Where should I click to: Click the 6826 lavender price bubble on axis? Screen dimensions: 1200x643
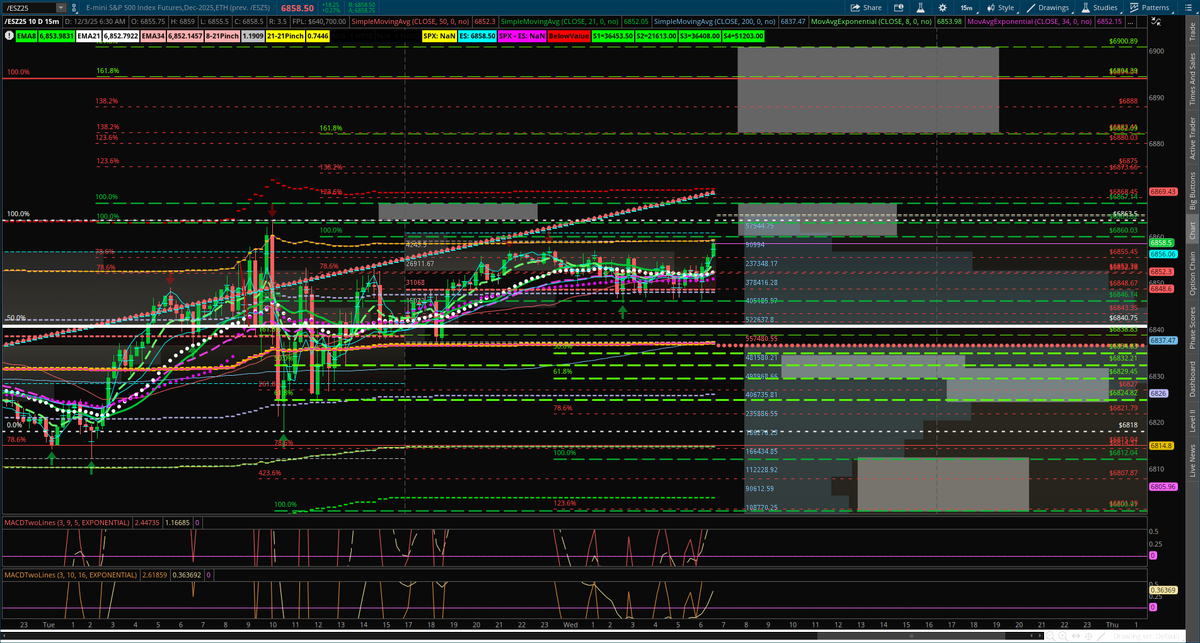tap(1159, 394)
